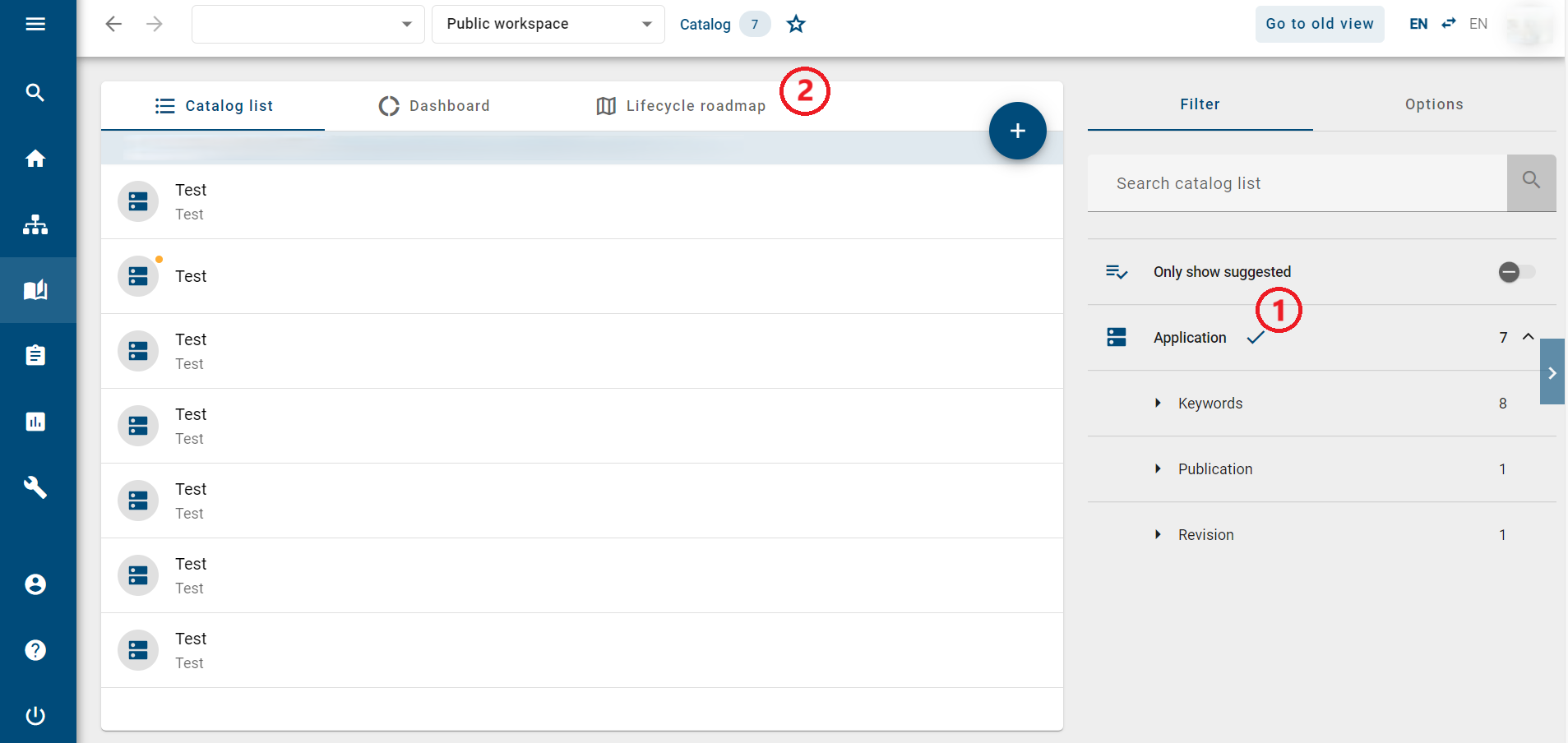Click the power/logout icon in sidebar
Viewport: 1568px width, 743px height.
(36, 715)
